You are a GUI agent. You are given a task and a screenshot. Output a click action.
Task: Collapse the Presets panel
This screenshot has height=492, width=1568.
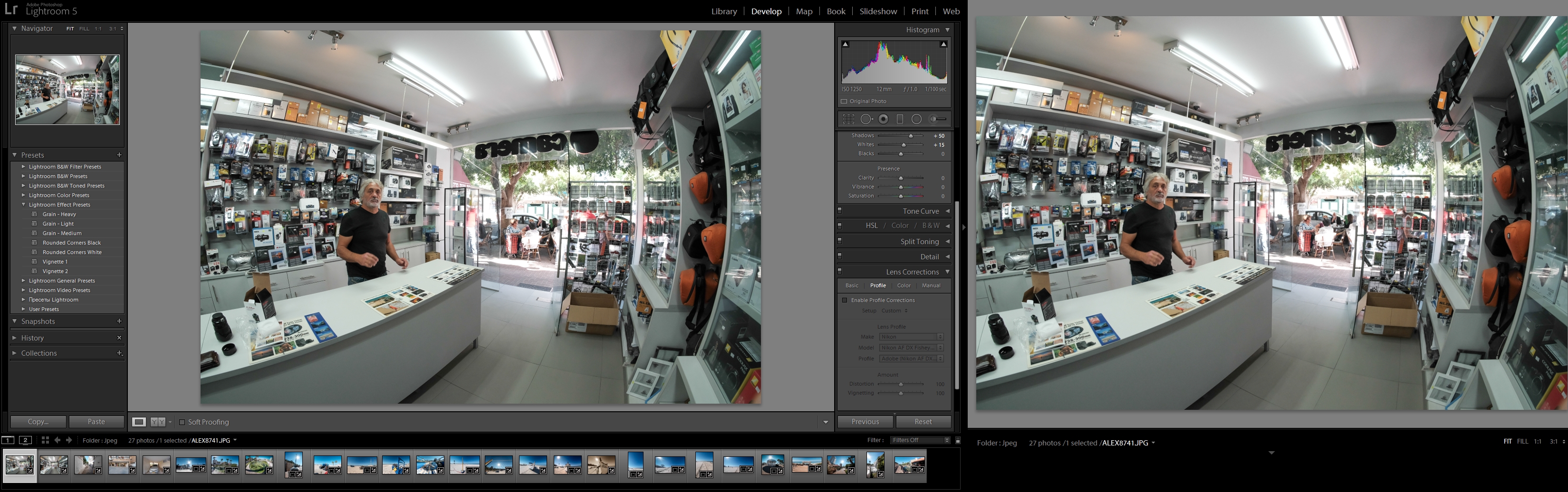tap(15, 155)
